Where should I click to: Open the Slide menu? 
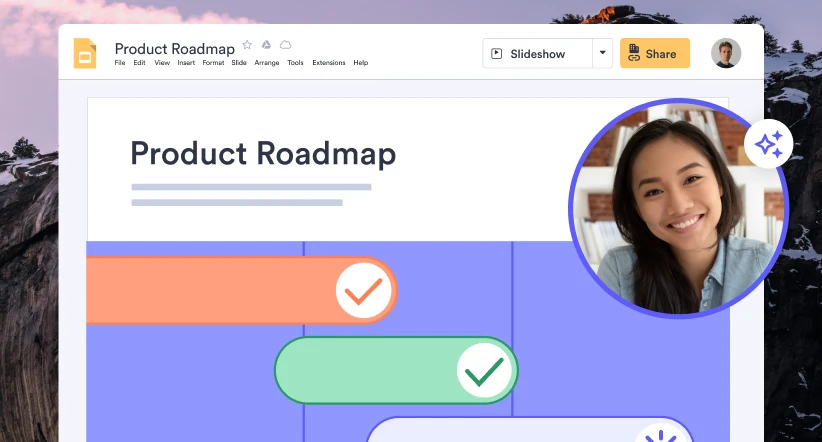pyautogui.click(x=239, y=62)
